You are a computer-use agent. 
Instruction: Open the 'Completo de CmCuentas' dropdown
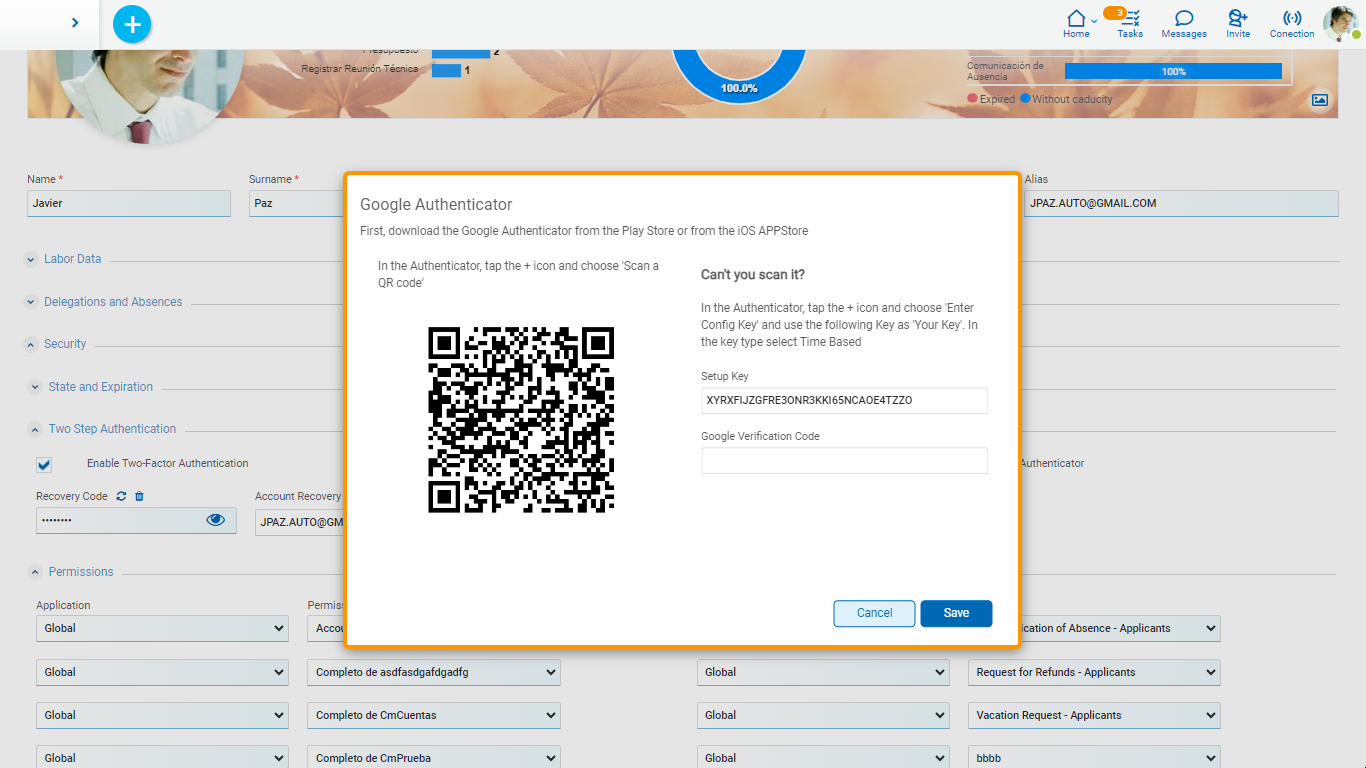(433, 715)
